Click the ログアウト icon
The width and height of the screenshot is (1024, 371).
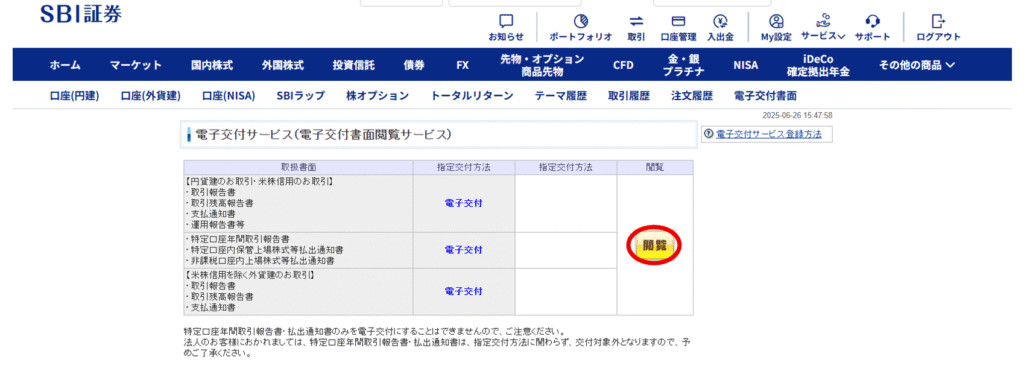(938, 21)
